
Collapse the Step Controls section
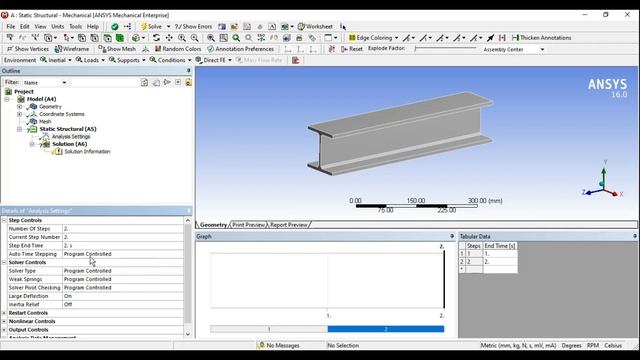tap(4, 220)
